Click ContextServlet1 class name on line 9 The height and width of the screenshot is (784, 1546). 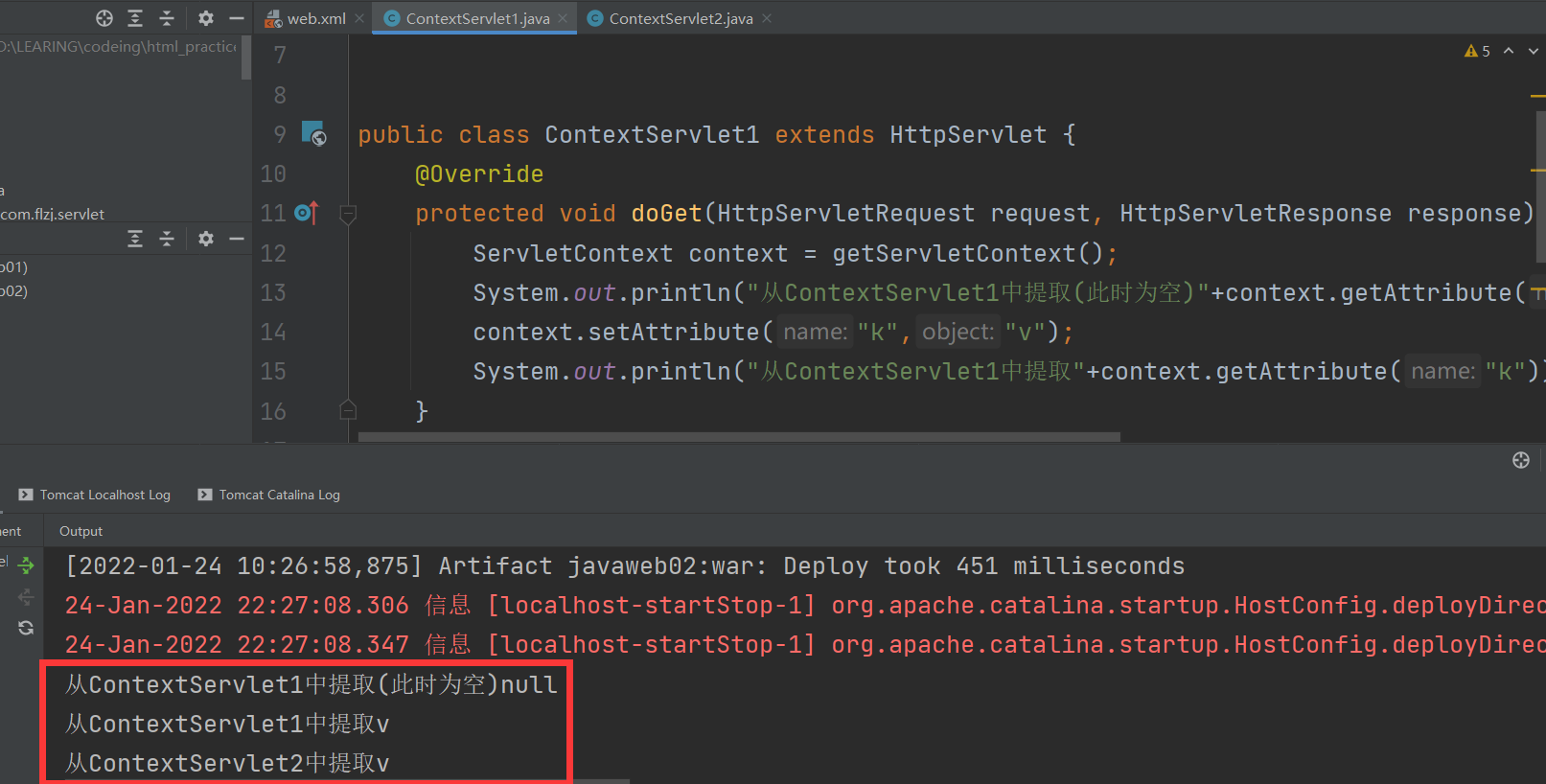pos(652,135)
